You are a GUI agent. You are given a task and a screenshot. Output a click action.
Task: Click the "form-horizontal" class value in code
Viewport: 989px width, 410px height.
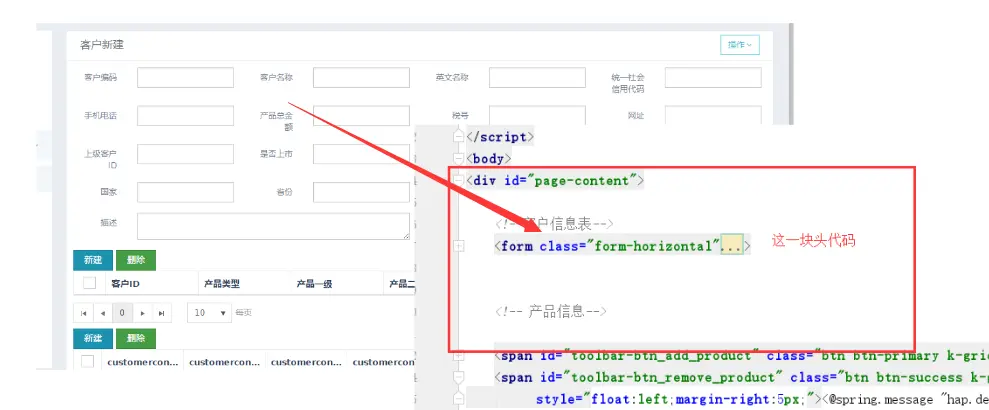(654, 247)
